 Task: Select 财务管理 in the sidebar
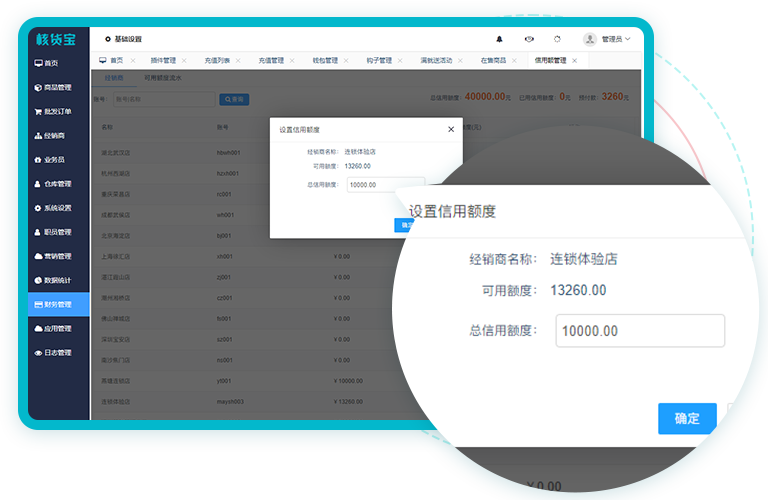coord(57,304)
